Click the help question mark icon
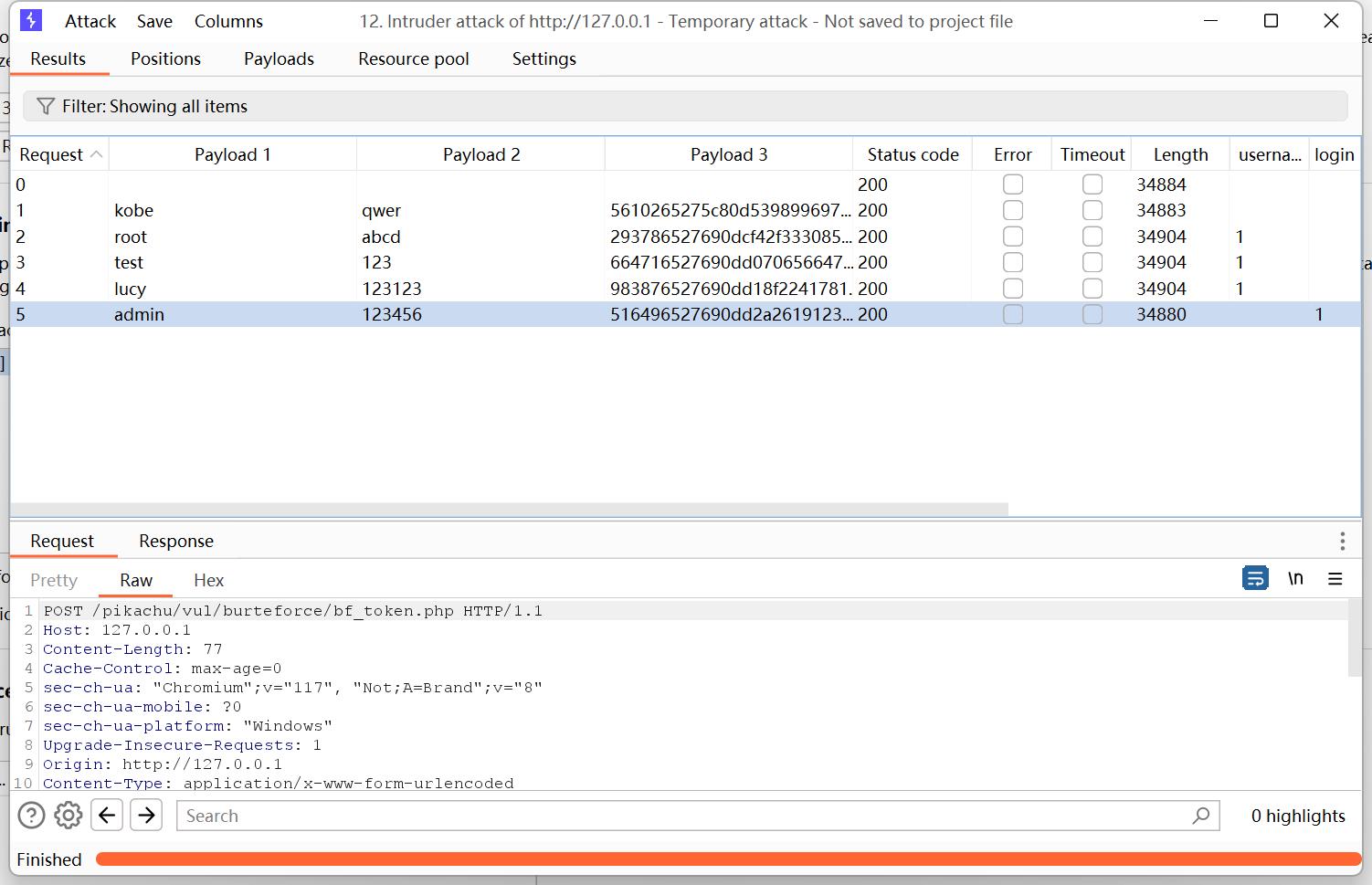The height and width of the screenshot is (885, 1372). click(31, 815)
